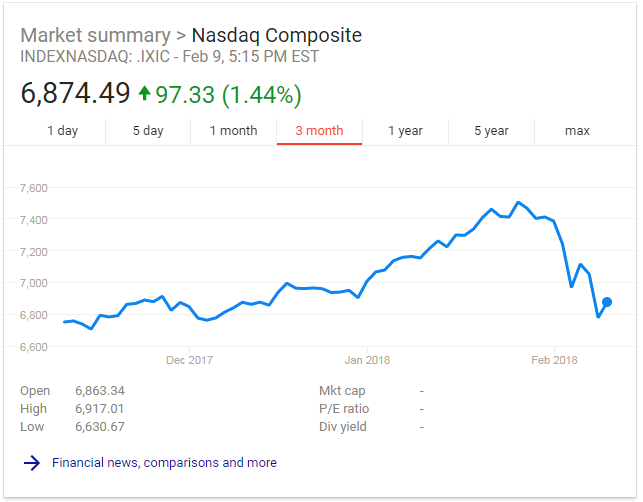This screenshot has width=643, height=502.
Task: Click the chart line's highest peak
Action: click(x=518, y=202)
